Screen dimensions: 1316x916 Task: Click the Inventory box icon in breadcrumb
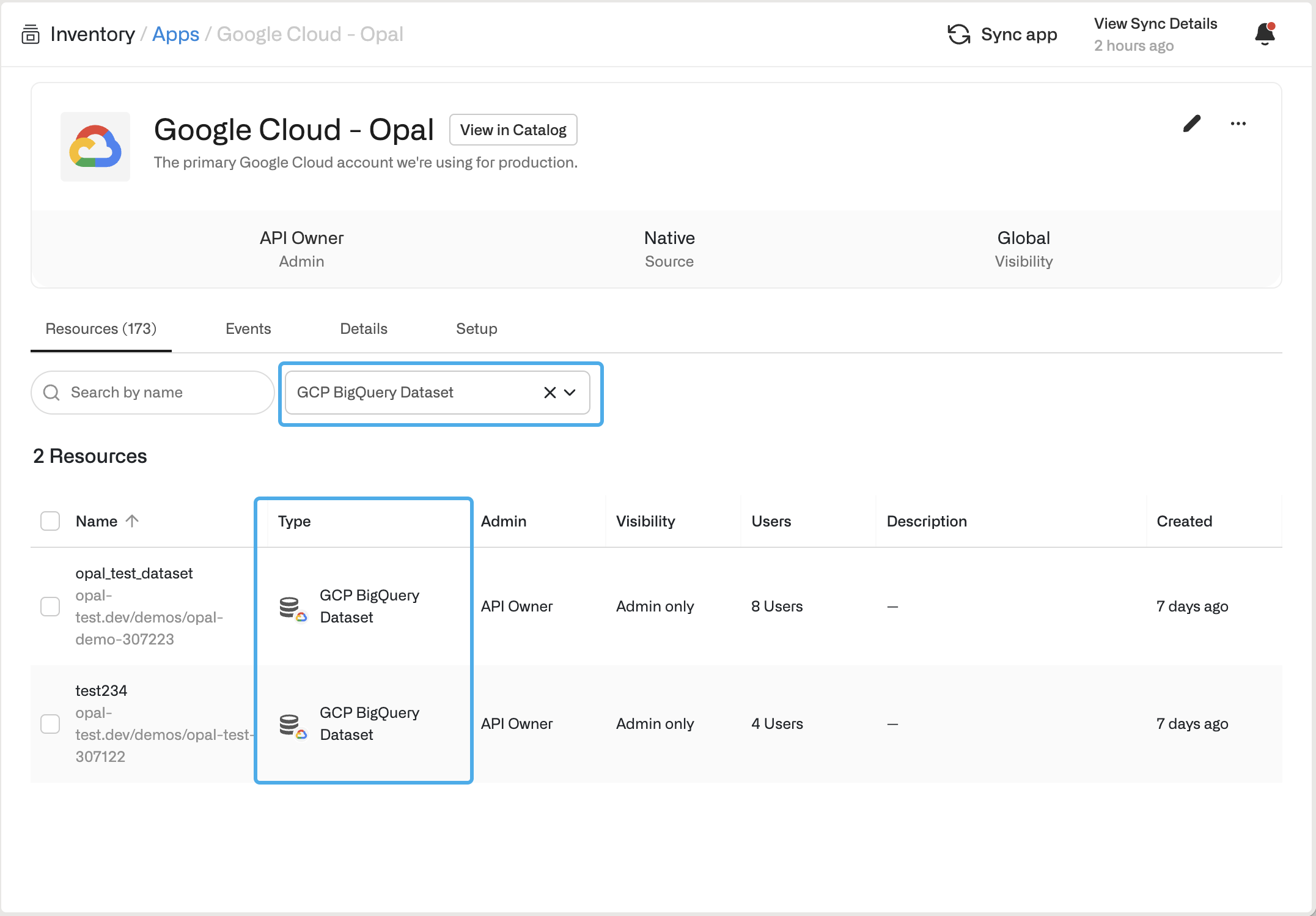click(x=30, y=34)
